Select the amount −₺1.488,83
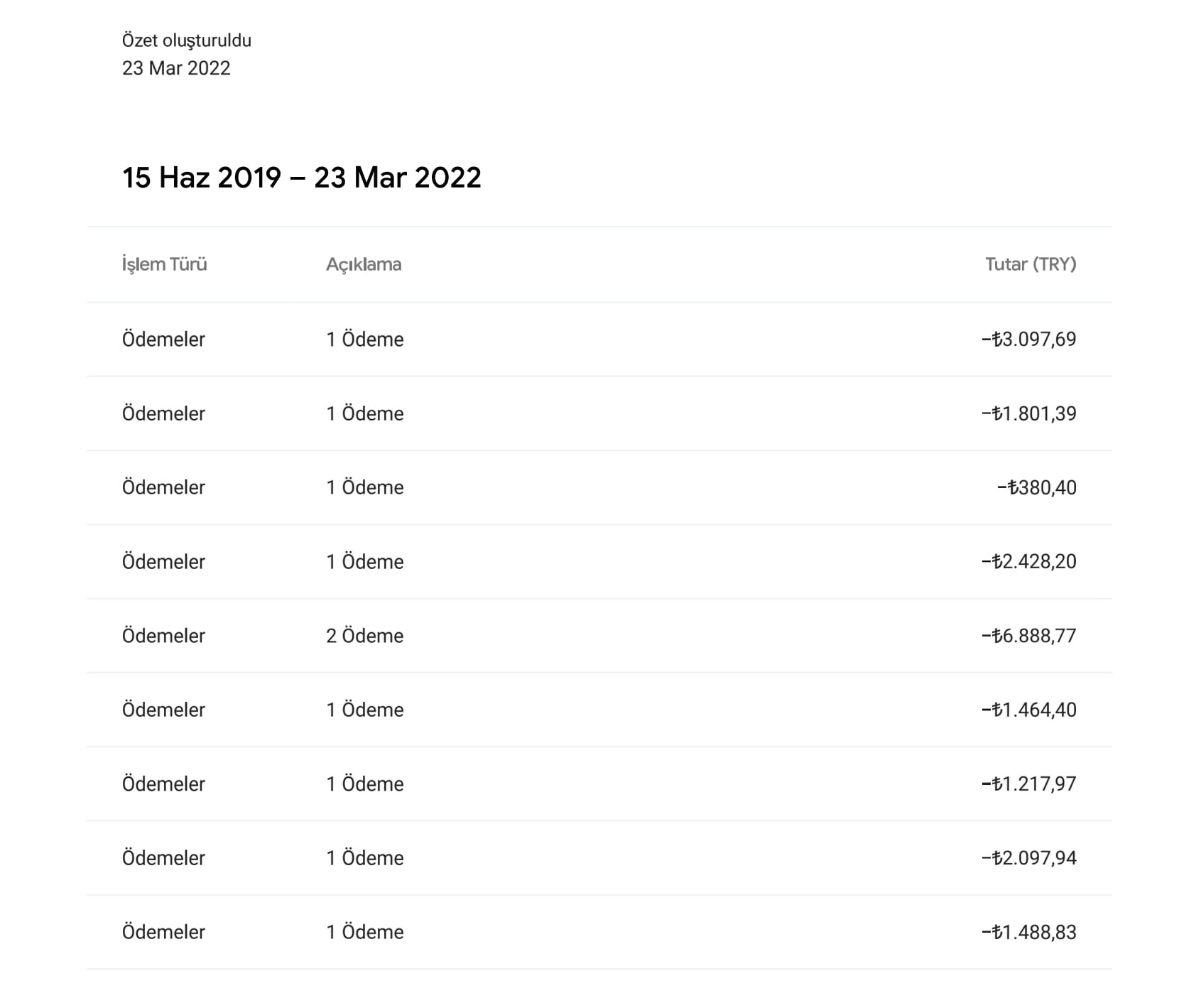1201x1008 pixels. point(1028,932)
